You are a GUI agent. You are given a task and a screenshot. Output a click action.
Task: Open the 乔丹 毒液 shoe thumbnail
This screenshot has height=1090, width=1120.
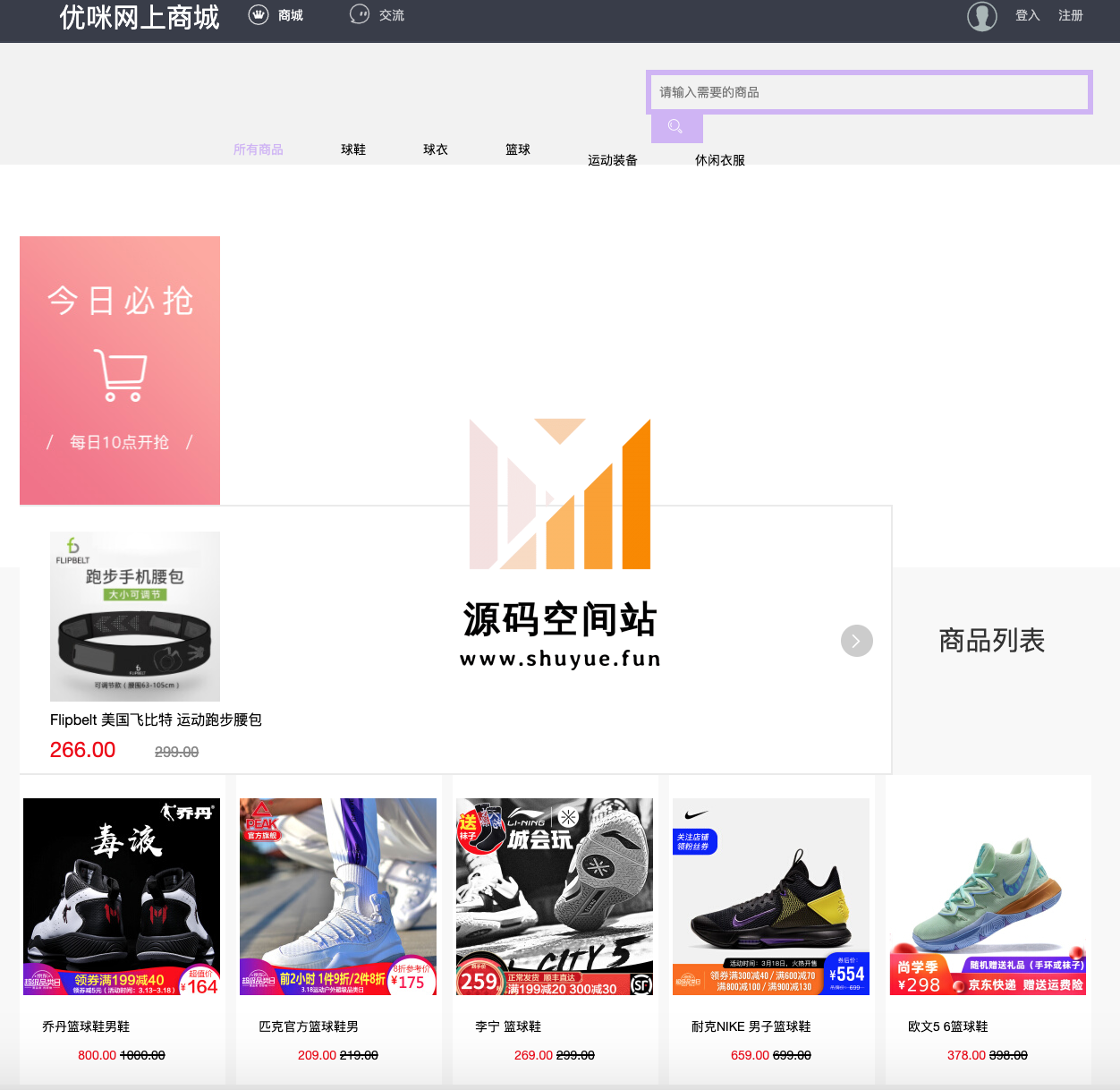click(122, 897)
